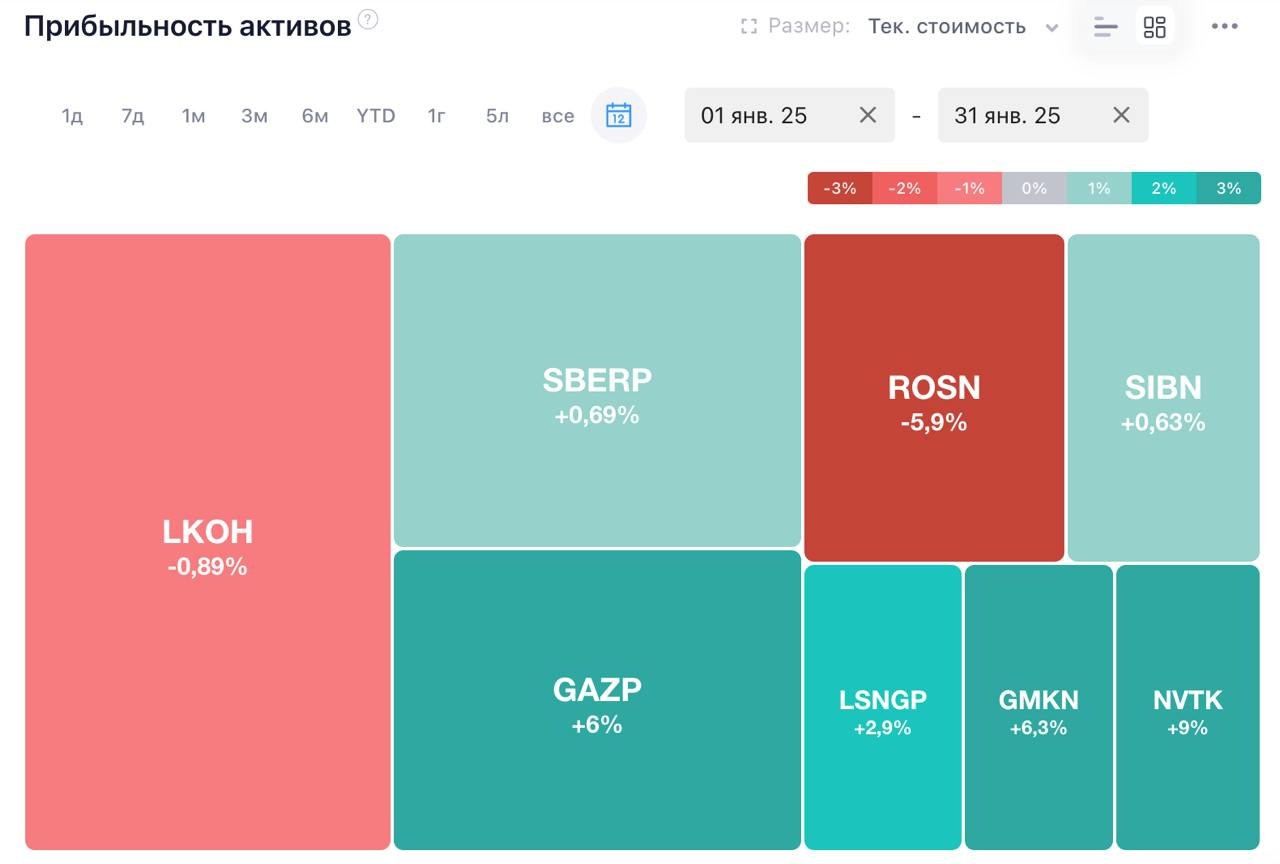The image size is (1280, 864).
Task: Select the treemap grid view icon
Action: [1155, 27]
